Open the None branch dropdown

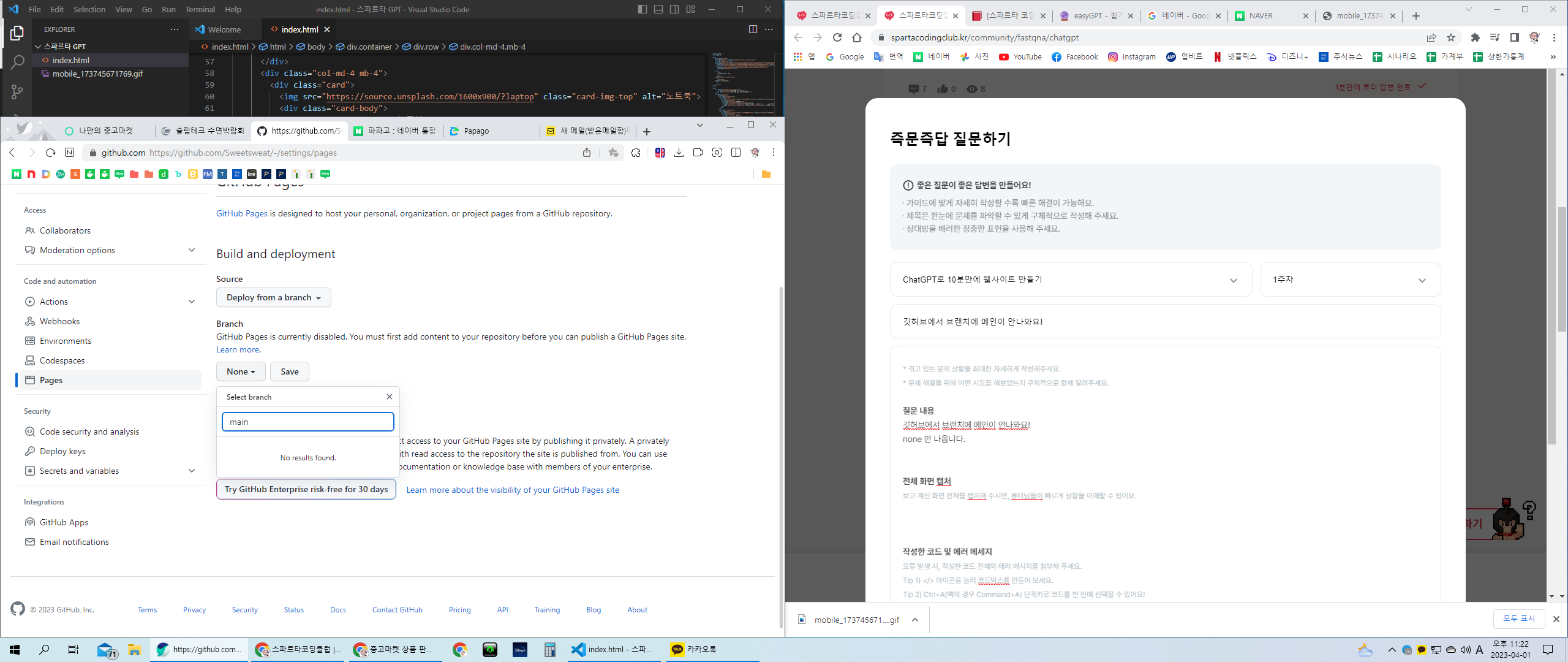(241, 371)
